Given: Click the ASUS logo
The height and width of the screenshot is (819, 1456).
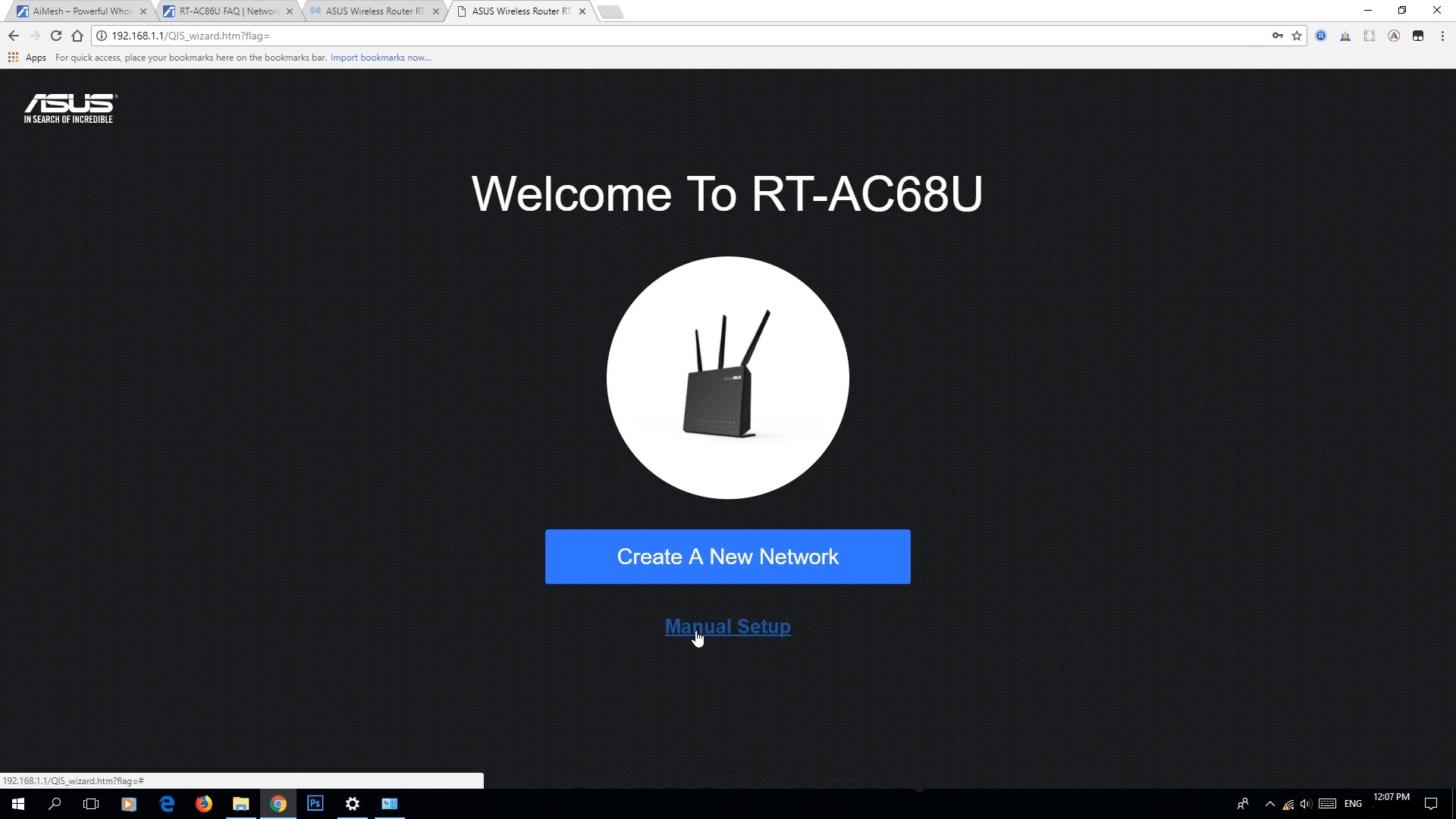Looking at the screenshot, I should (x=71, y=108).
